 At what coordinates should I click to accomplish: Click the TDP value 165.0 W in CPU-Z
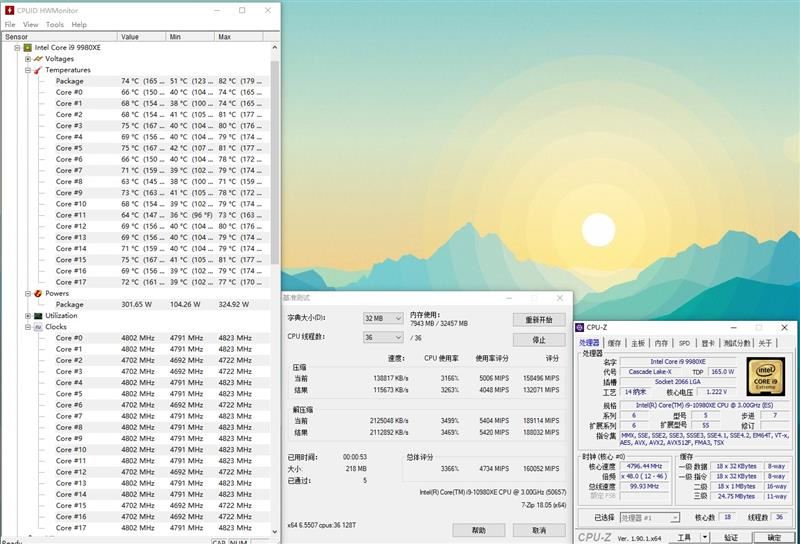pos(722,372)
